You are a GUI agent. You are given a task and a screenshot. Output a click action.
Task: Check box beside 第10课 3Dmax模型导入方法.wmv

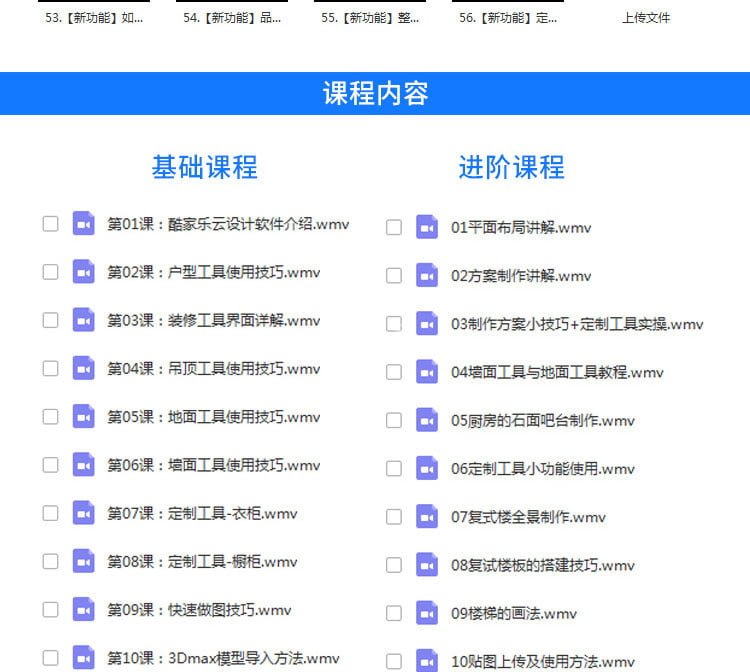tap(50, 658)
